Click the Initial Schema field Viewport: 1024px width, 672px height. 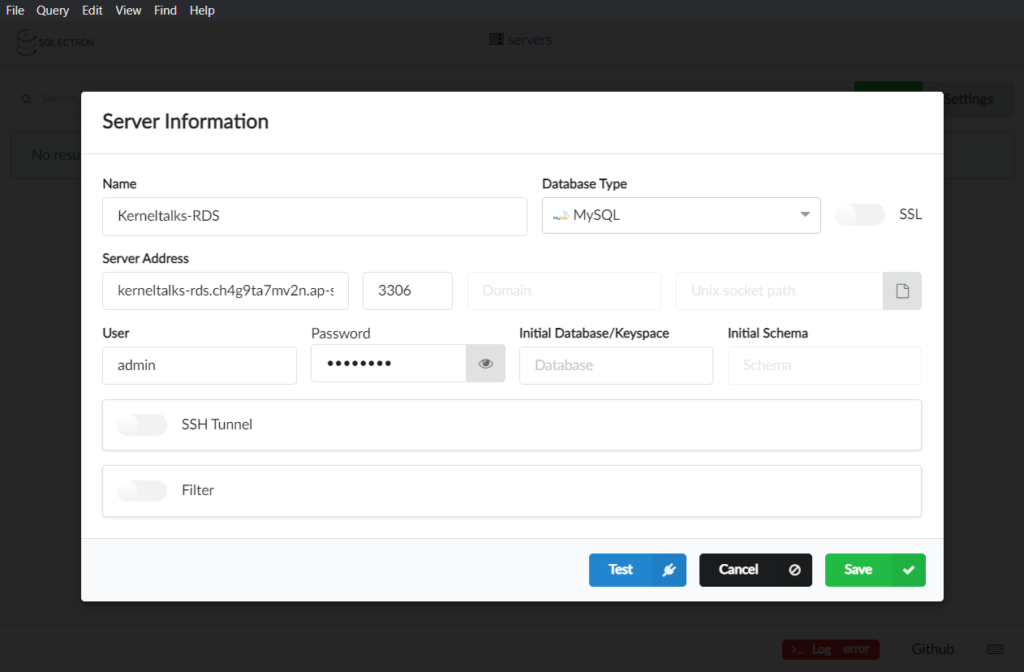[824, 365]
